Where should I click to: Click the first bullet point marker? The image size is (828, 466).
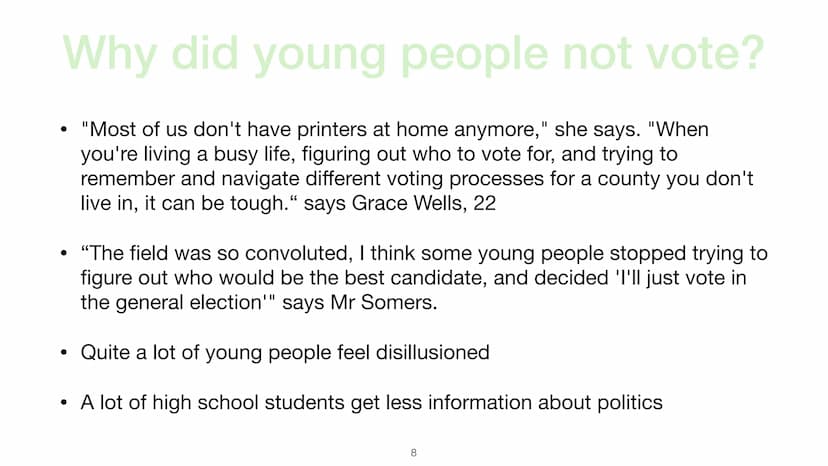pyautogui.click(x=64, y=129)
